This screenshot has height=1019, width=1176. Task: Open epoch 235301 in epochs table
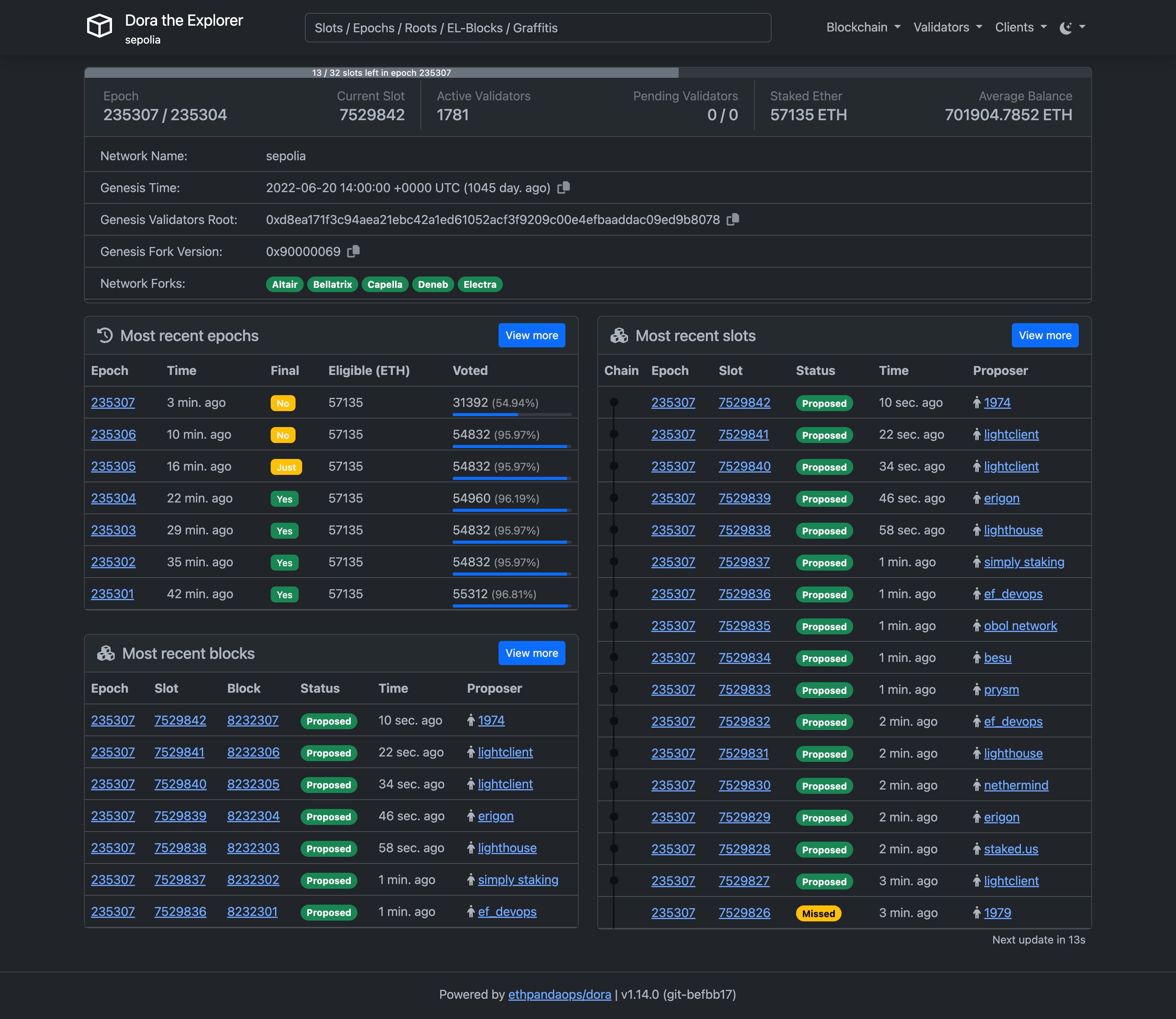pos(112,594)
